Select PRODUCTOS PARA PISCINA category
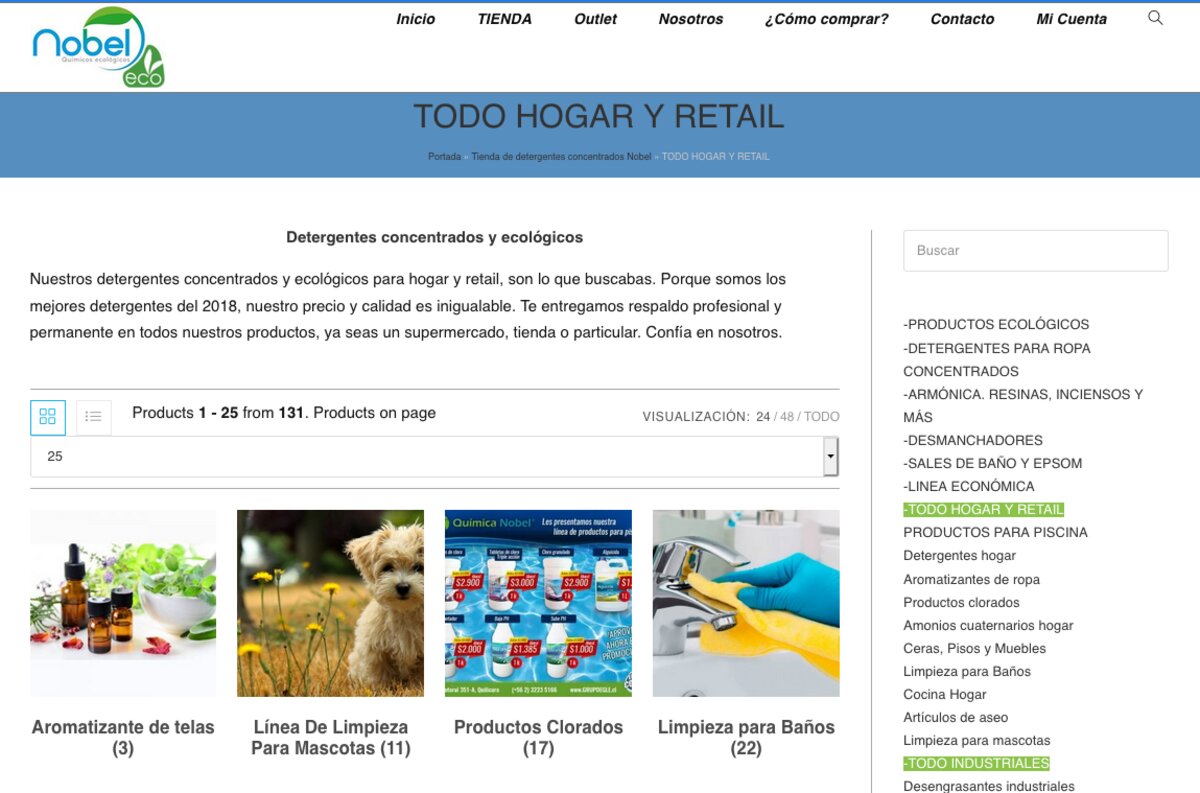The image size is (1200, 793). 995,532
